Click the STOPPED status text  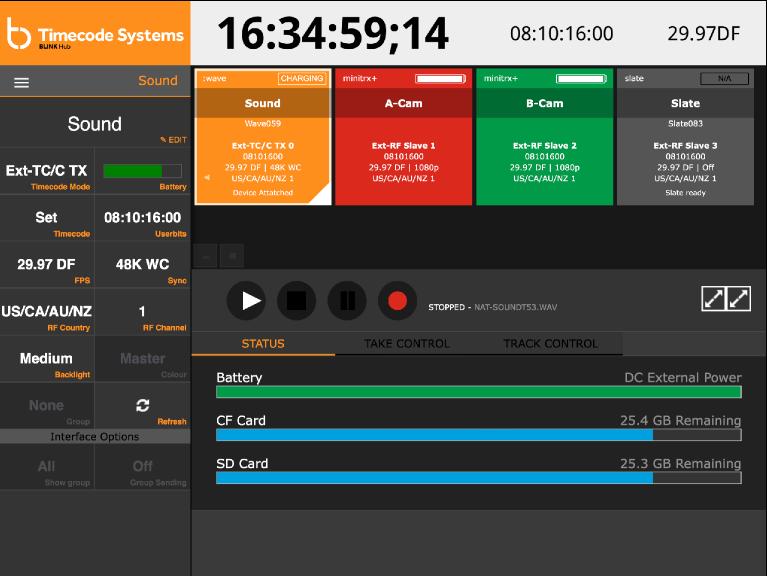point(447,307)
